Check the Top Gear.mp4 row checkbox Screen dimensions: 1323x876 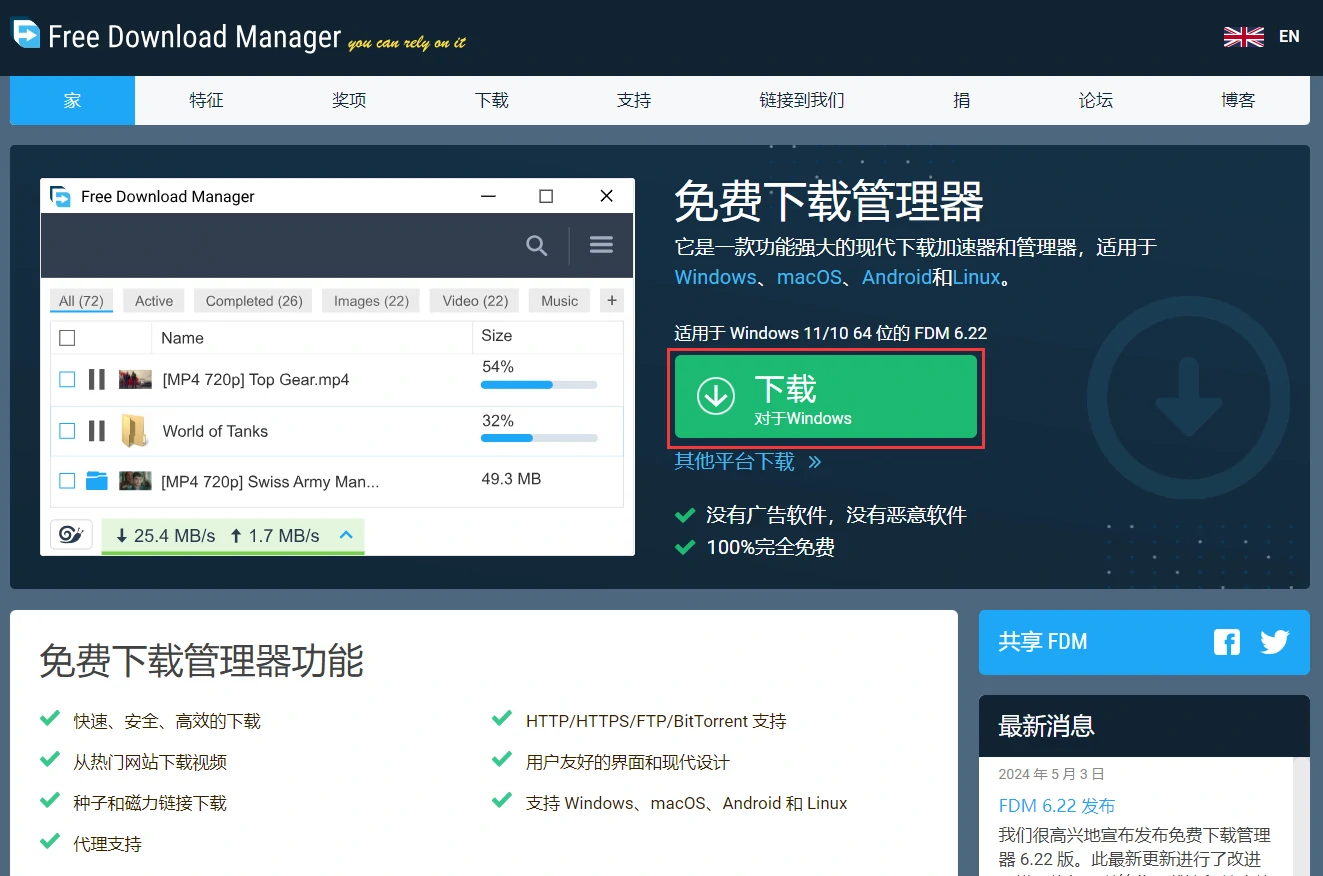click(67, 379)
